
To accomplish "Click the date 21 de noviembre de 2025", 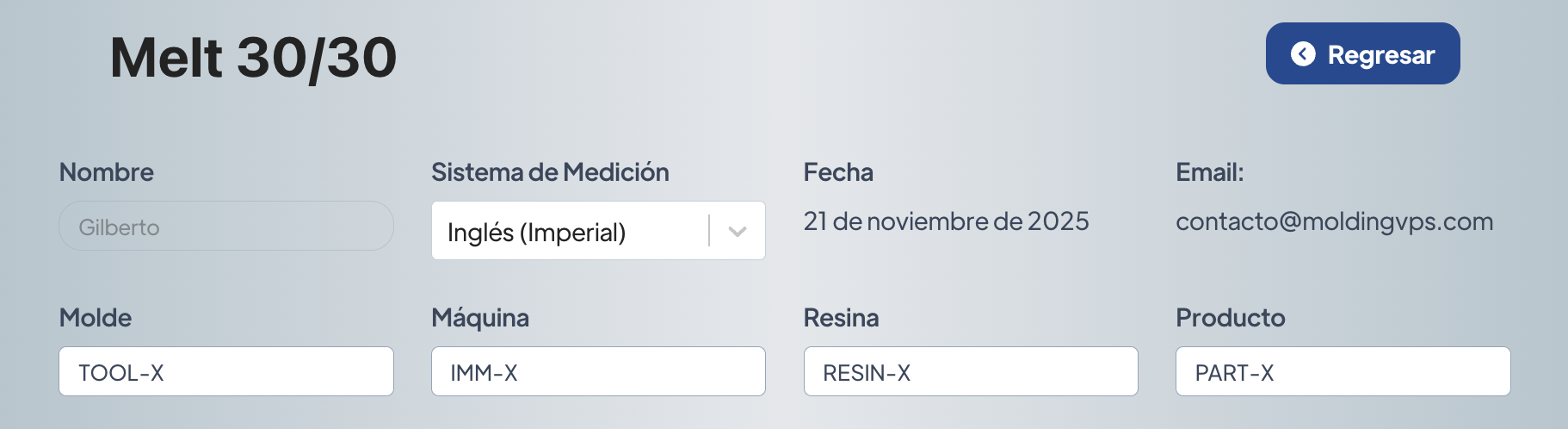I will 946,221.
